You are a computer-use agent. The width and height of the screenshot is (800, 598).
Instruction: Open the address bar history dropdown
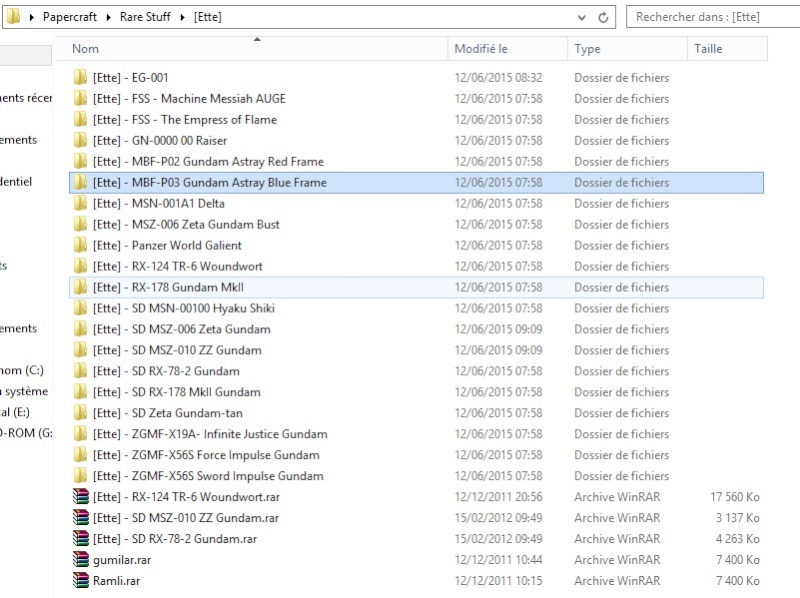click(581, 17)
